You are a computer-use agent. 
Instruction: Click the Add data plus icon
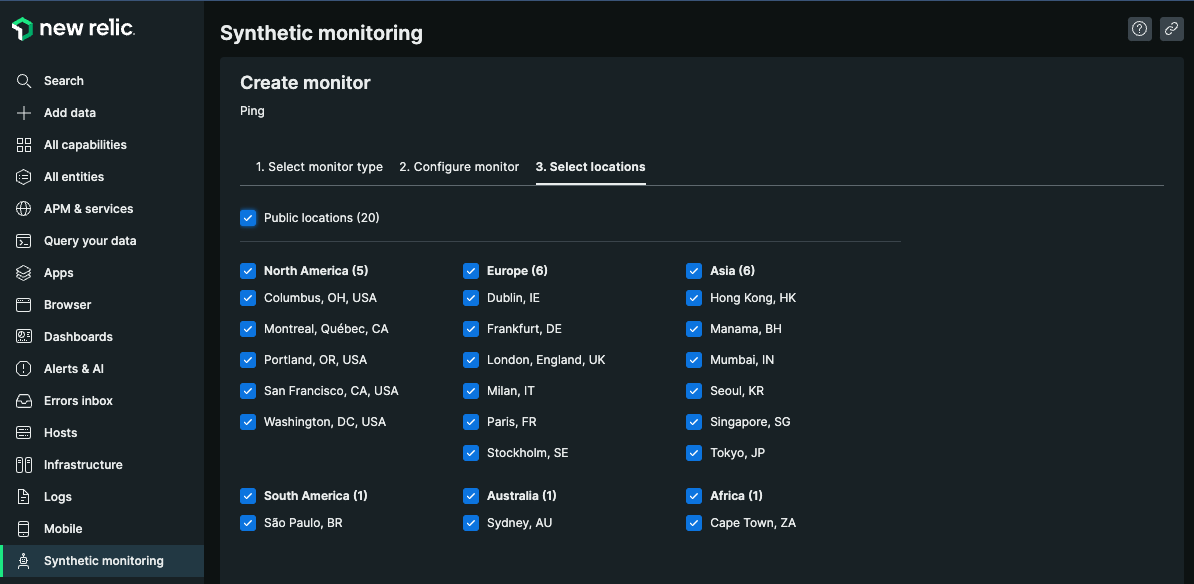[24, 113]
